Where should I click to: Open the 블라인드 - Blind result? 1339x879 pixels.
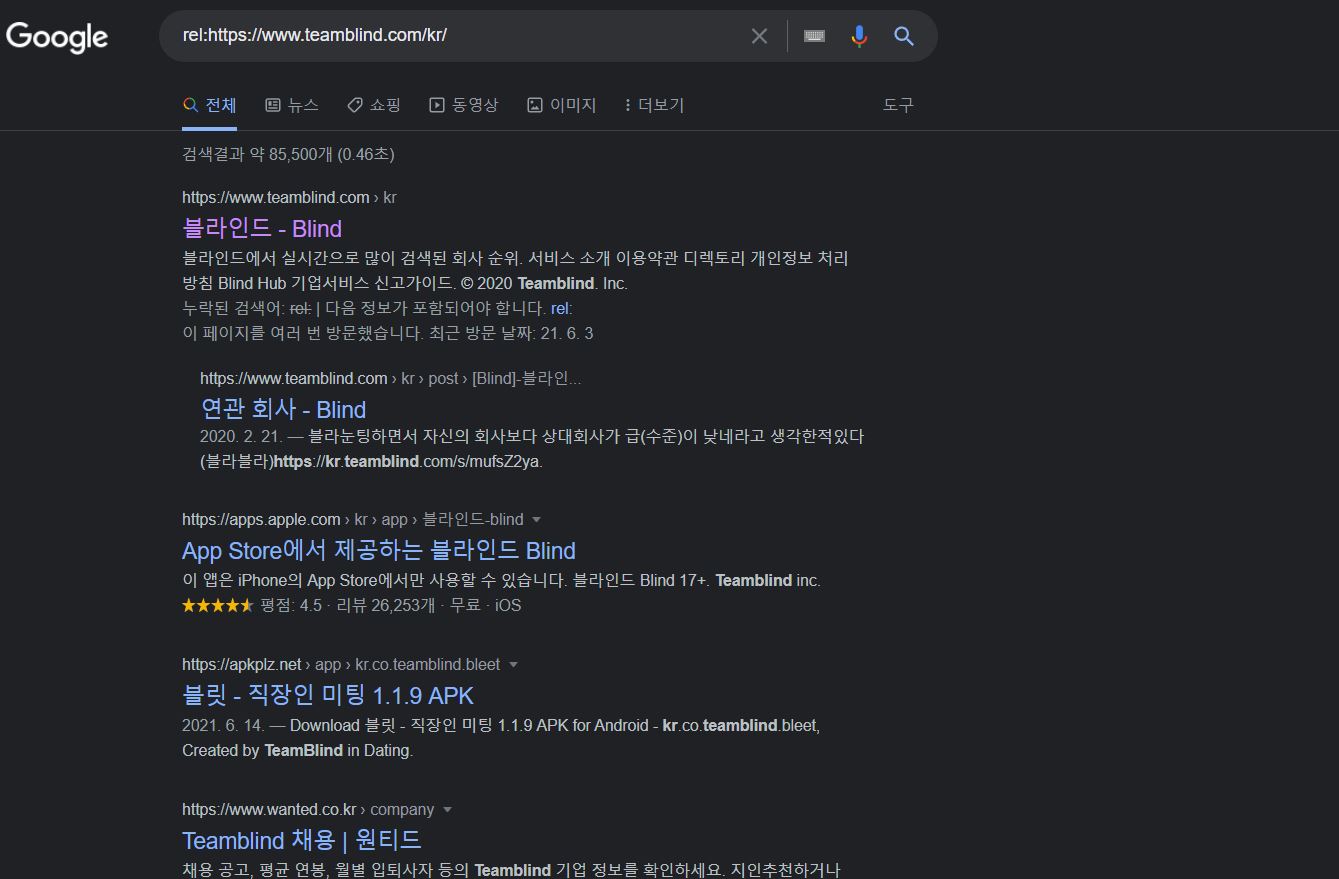click(262, 228)
